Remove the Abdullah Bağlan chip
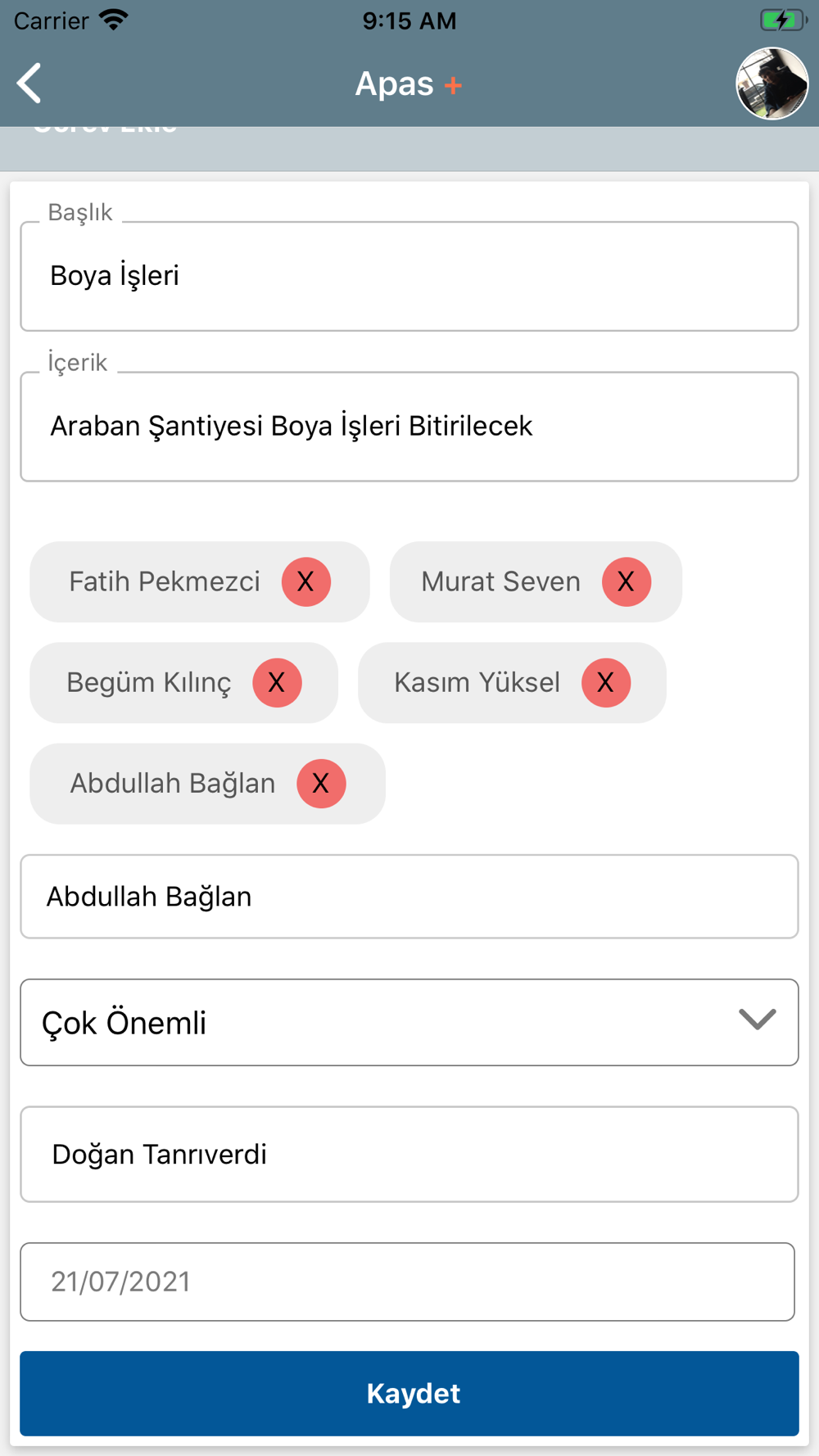Image resolution: width=819 pixels, height=1456 pixels. point(321,784)
